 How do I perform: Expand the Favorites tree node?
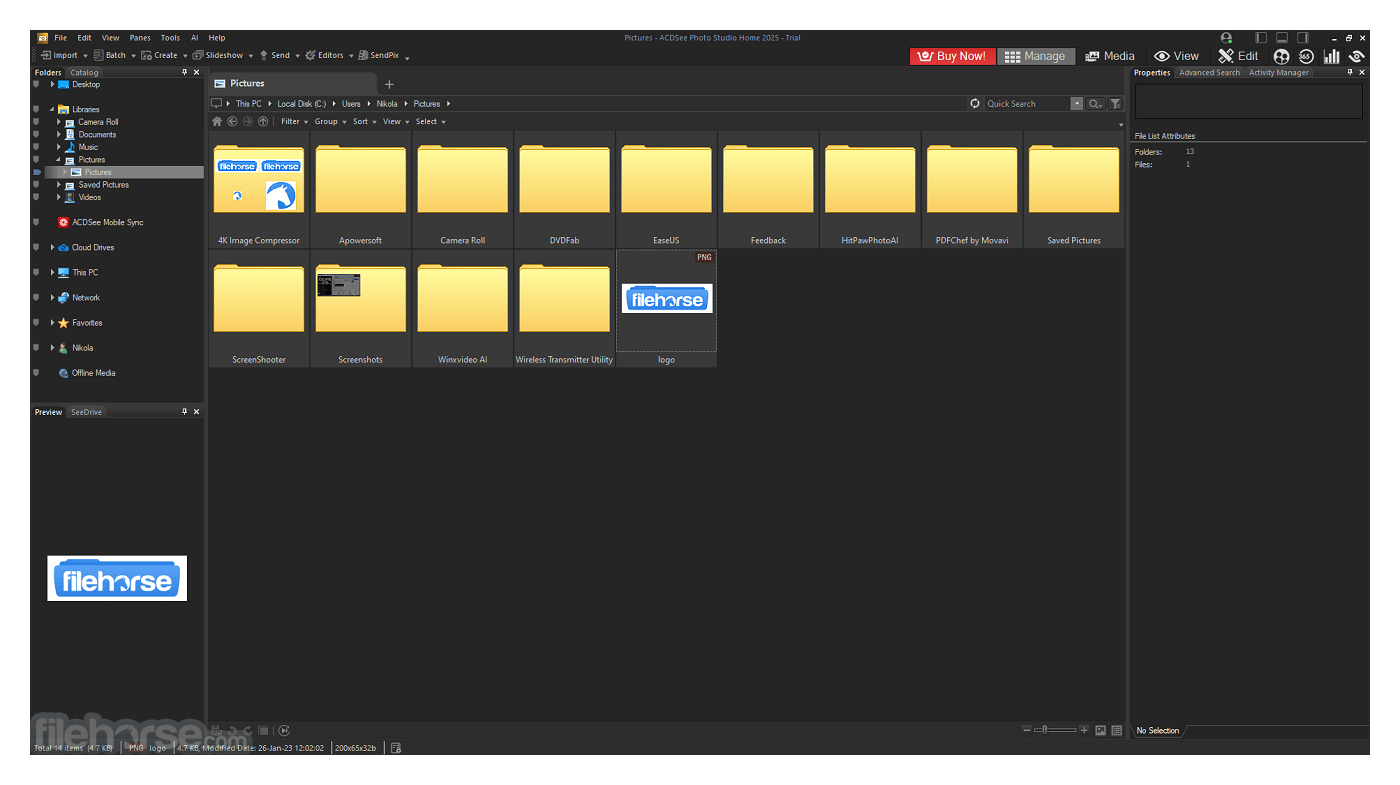point(52,323)
